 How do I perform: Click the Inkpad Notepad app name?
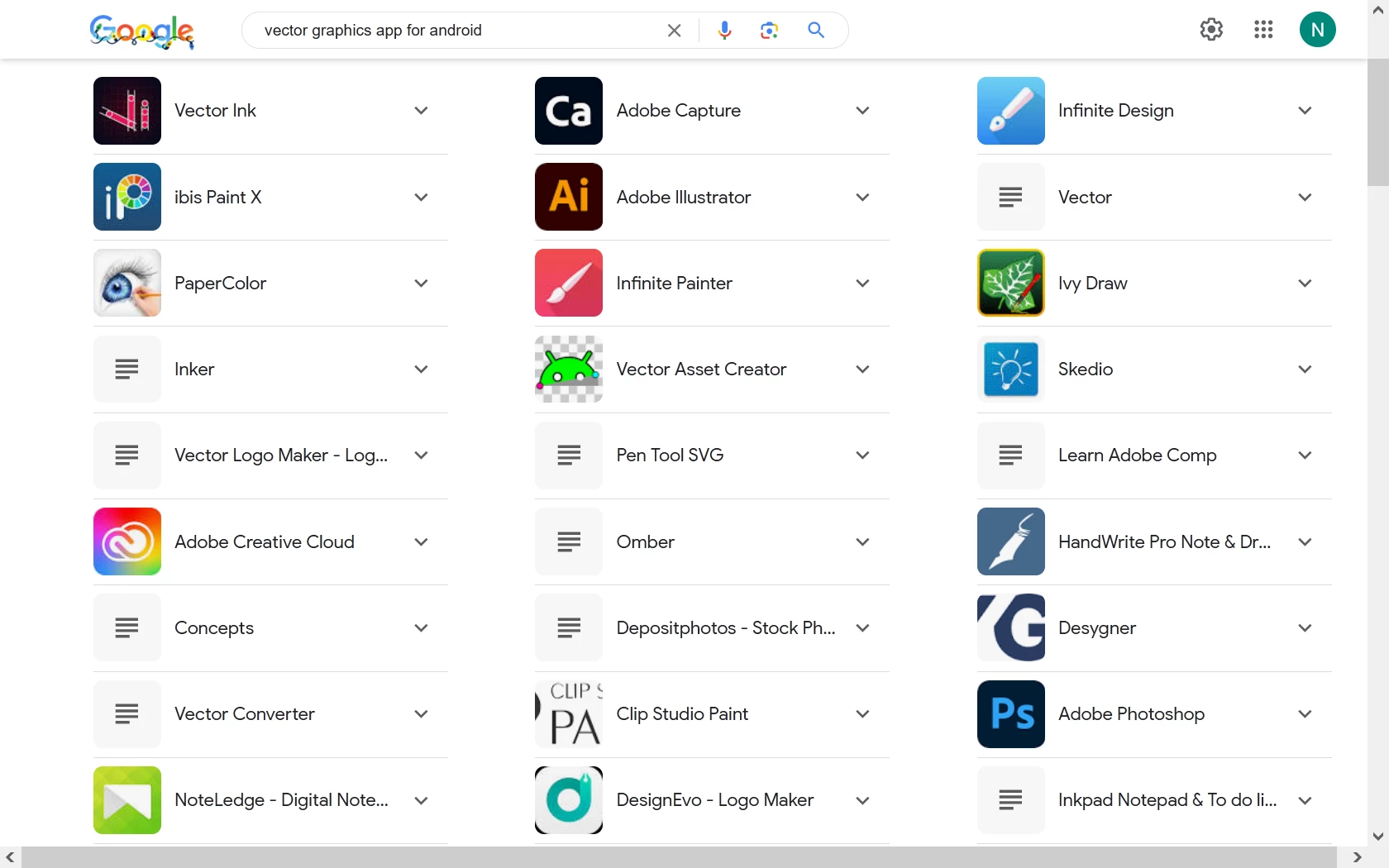[x=1167, y=800]
